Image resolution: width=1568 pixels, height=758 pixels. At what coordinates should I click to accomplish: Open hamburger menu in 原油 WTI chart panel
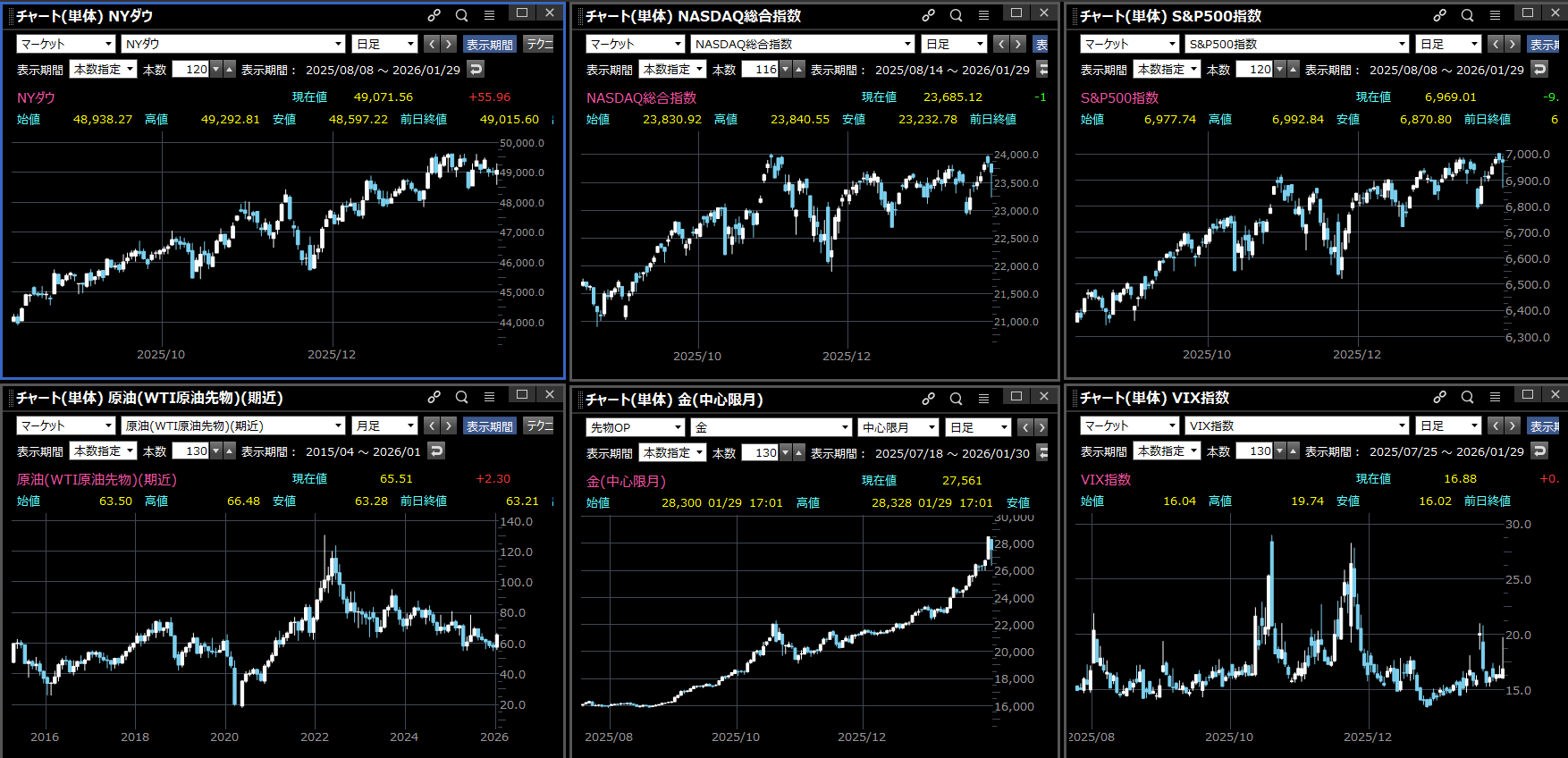489,397
